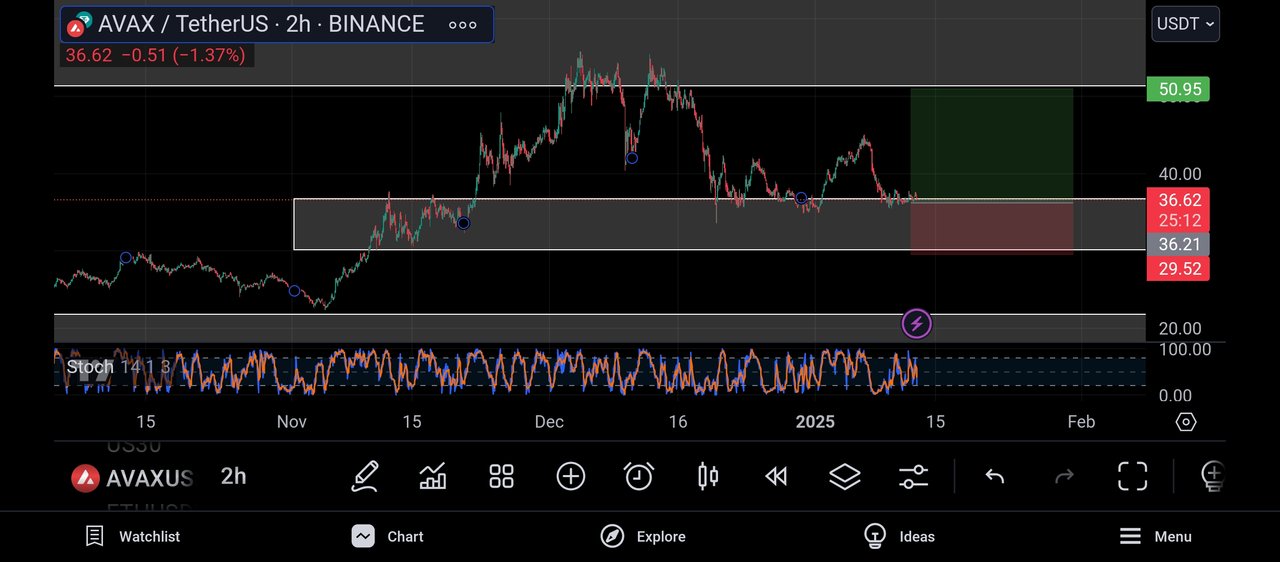
Task: Tap the 36.21 grey price label
Action: [x=1179, y=244]
